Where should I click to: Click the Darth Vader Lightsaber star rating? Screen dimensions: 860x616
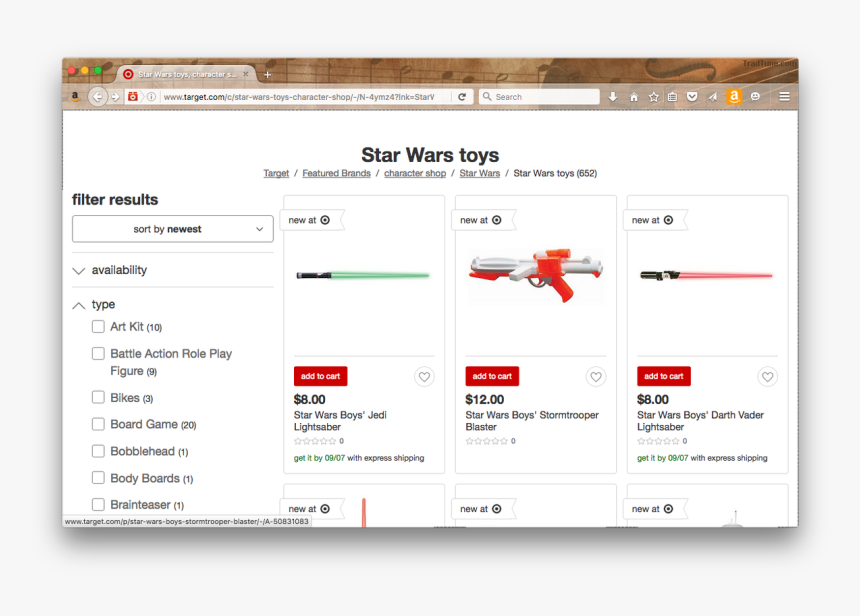pos(659,441)
